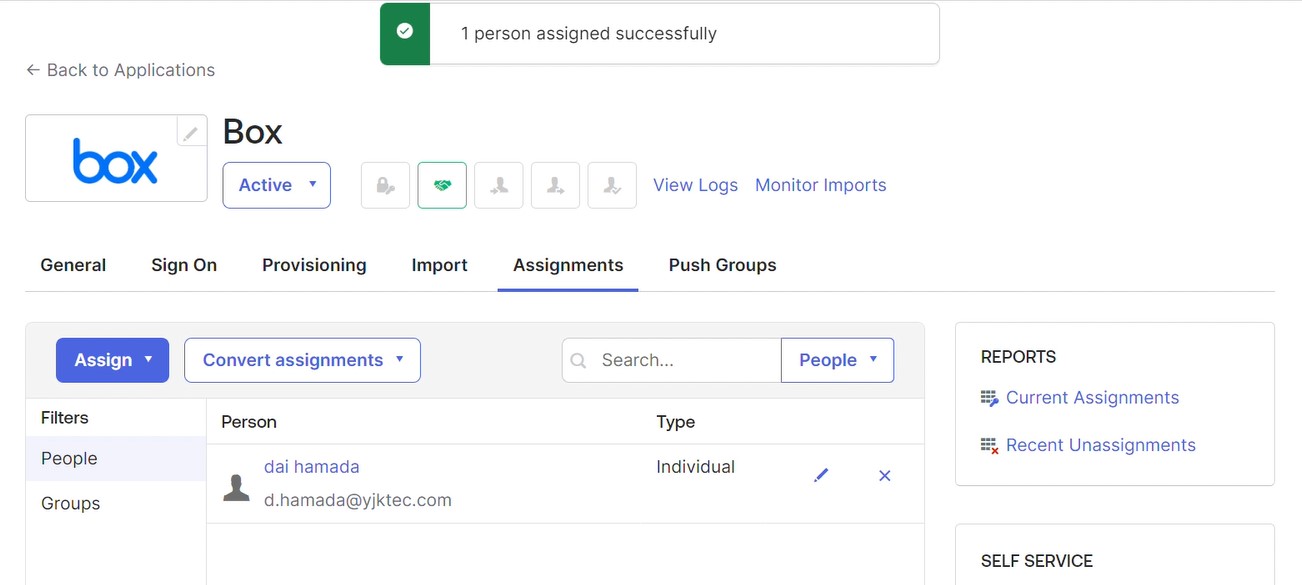Open the Push Groups tab
1302x585 pixels.
(x=722, y=265)
